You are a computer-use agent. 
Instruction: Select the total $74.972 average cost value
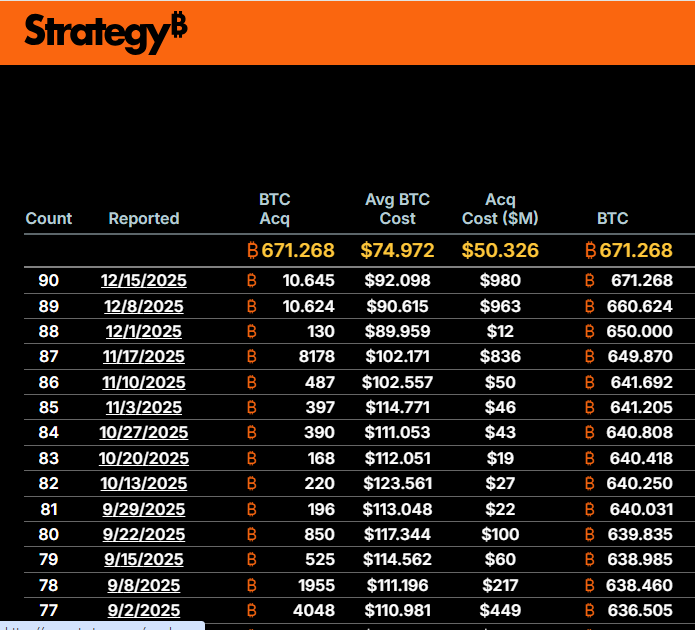397,250
